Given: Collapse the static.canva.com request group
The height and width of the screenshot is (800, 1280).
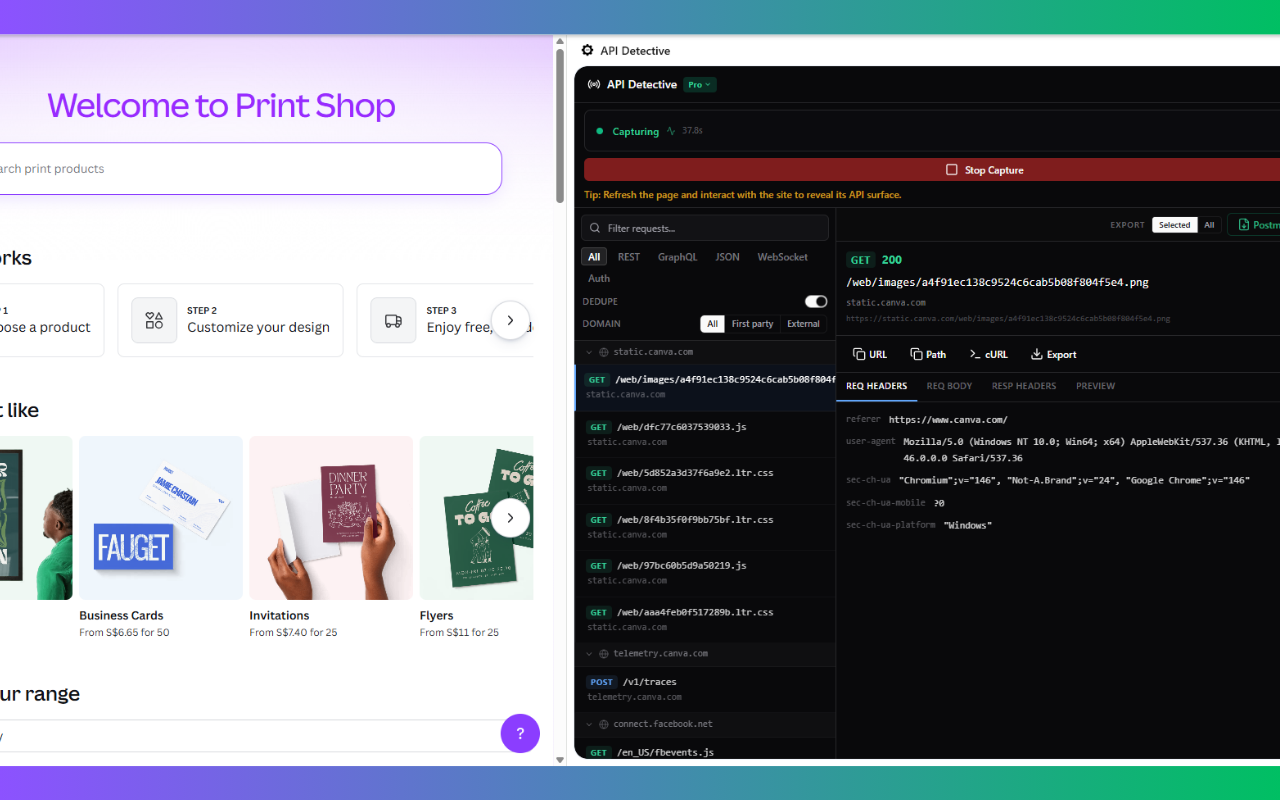Looking at the screenshot, I should click(x=589, y=352).
